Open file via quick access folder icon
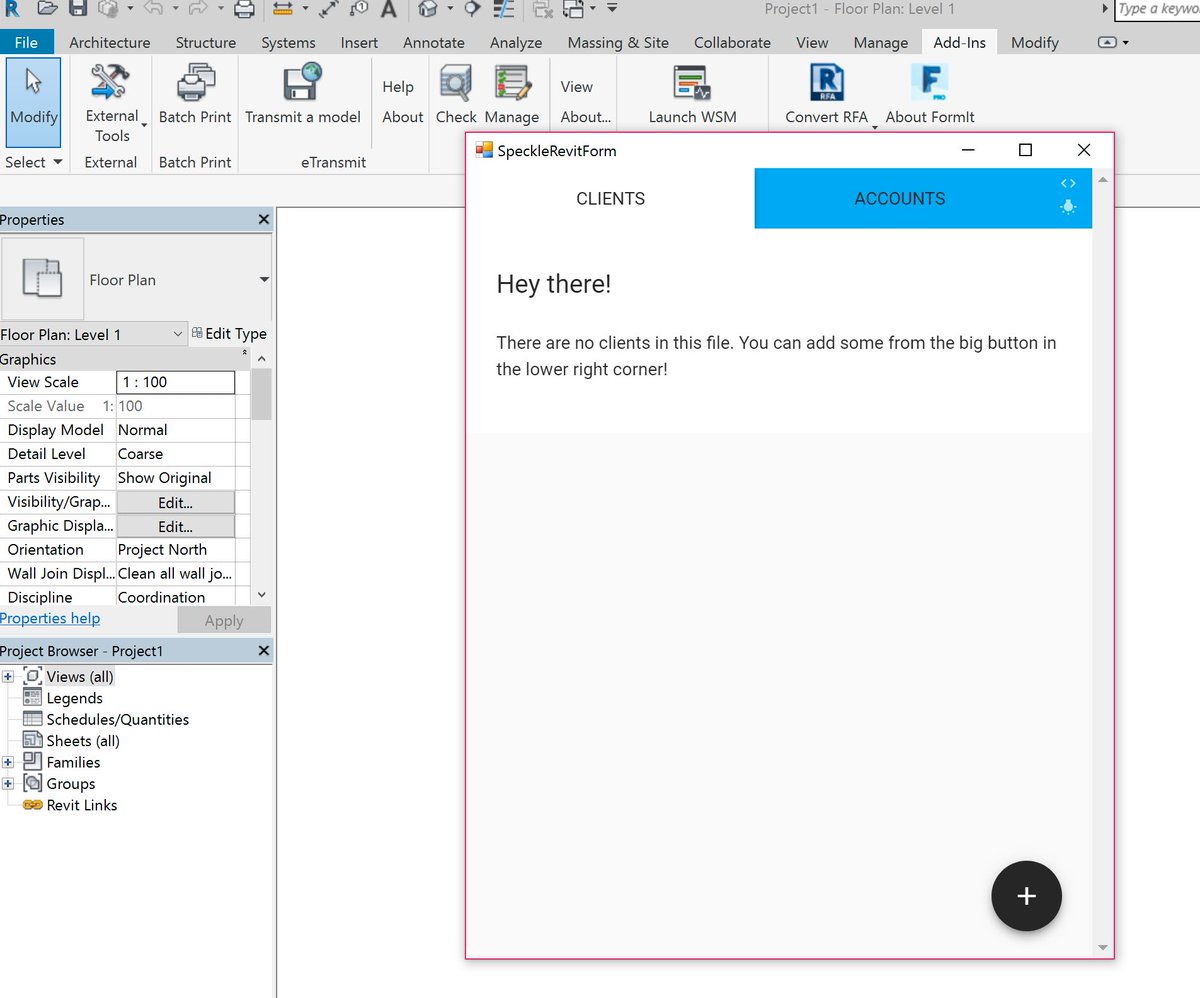The image size is (1200, 998). [47, 9]
